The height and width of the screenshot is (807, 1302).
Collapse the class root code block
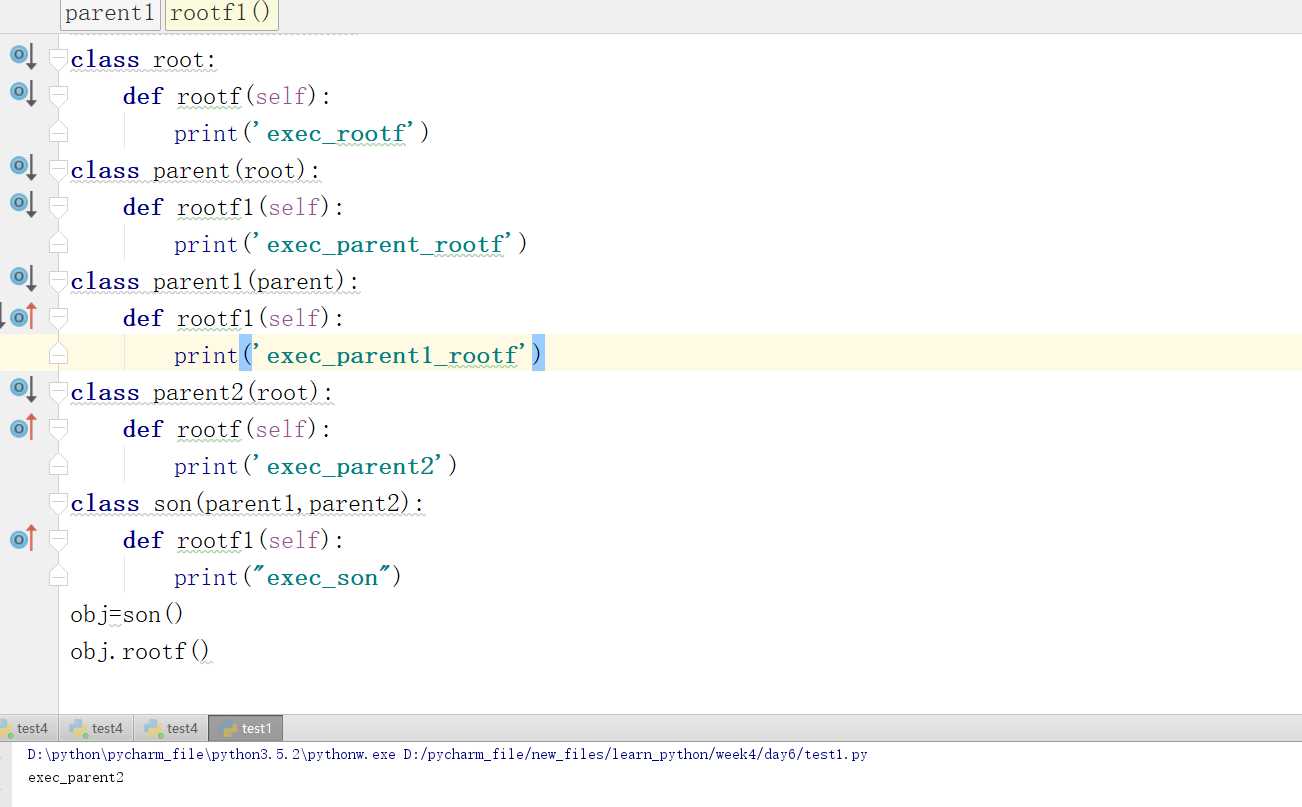pos(58,59)
